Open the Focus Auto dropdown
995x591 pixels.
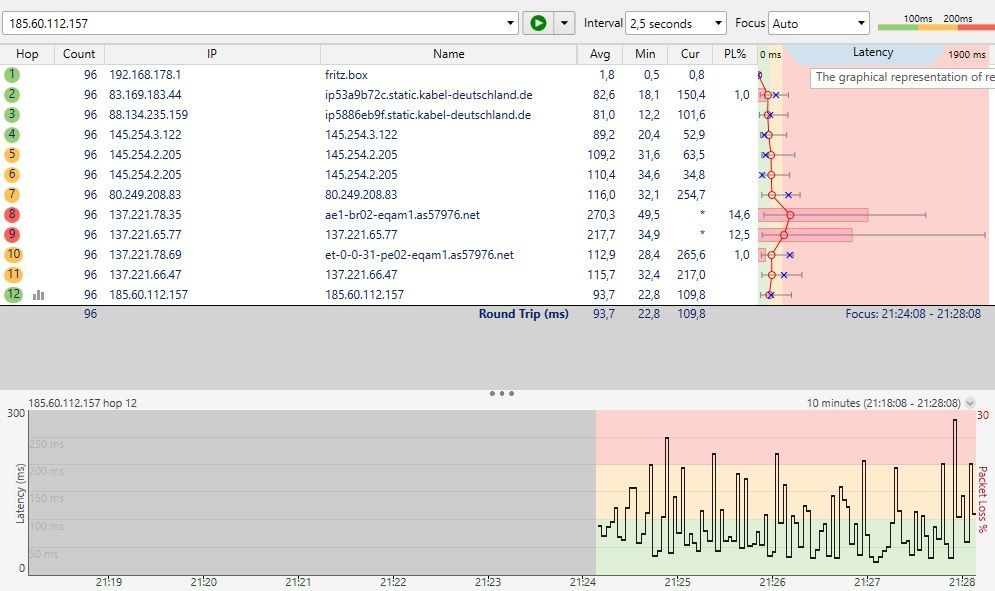[x=819, y=23]
